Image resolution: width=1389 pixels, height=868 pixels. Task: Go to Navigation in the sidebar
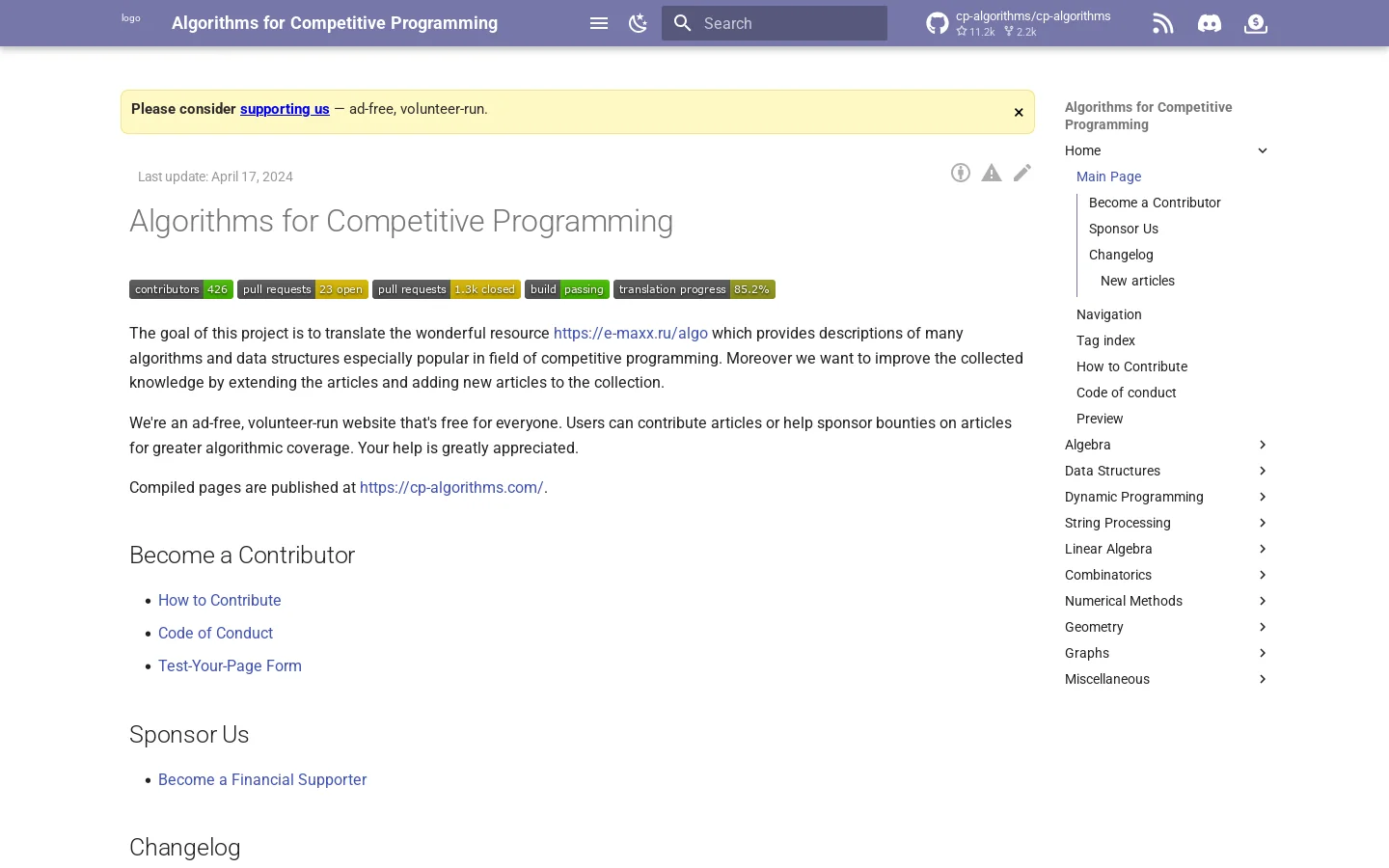[1109, 314]
